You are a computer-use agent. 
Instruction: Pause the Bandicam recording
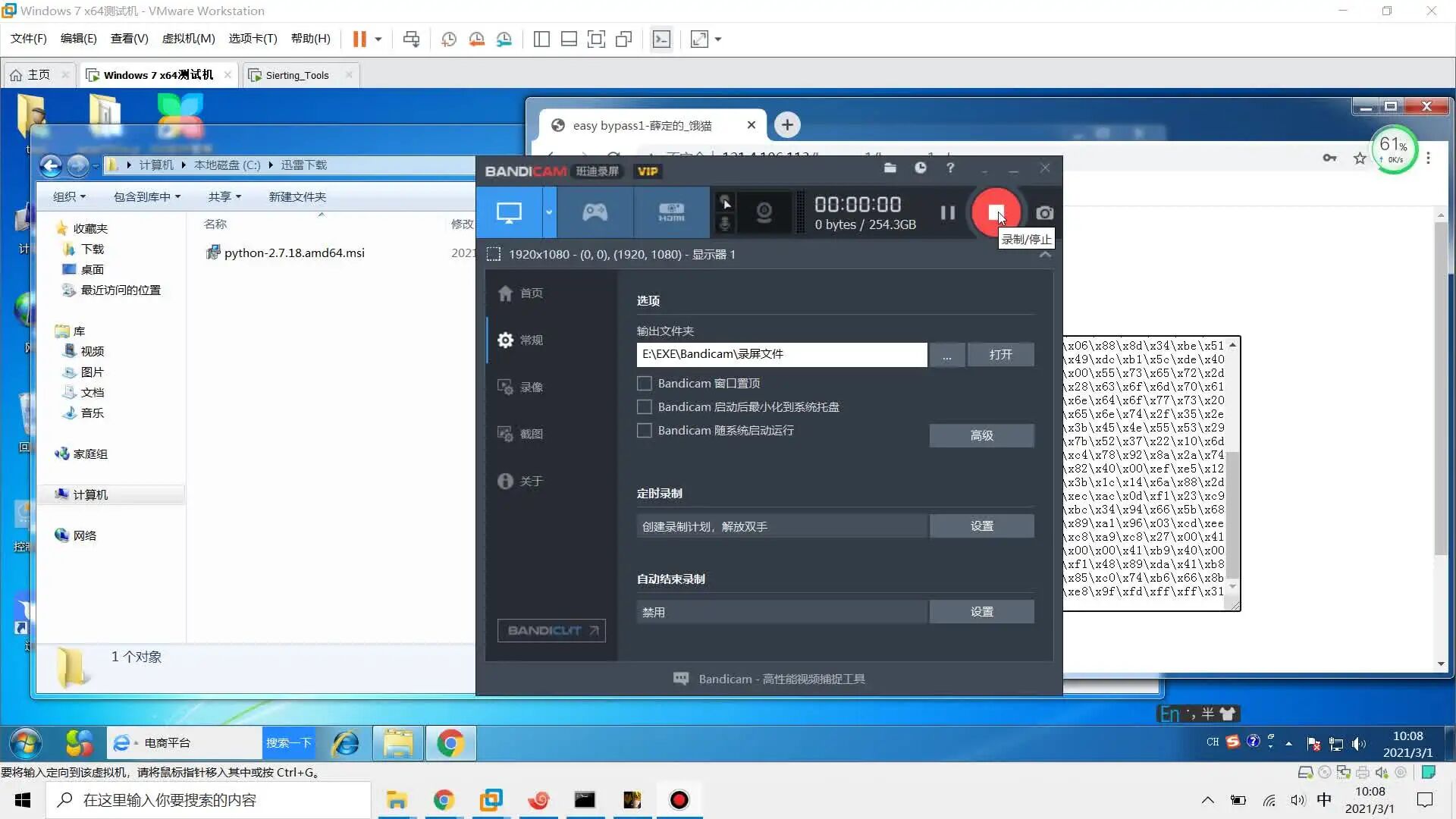948,213
